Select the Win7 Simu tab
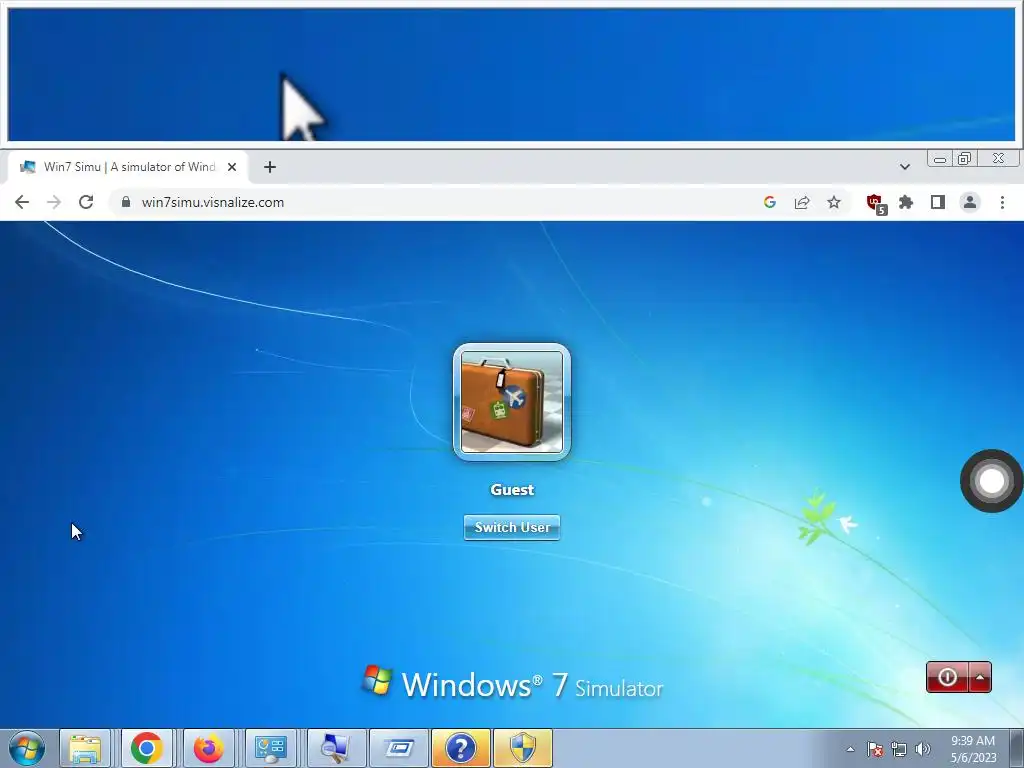 127,167
